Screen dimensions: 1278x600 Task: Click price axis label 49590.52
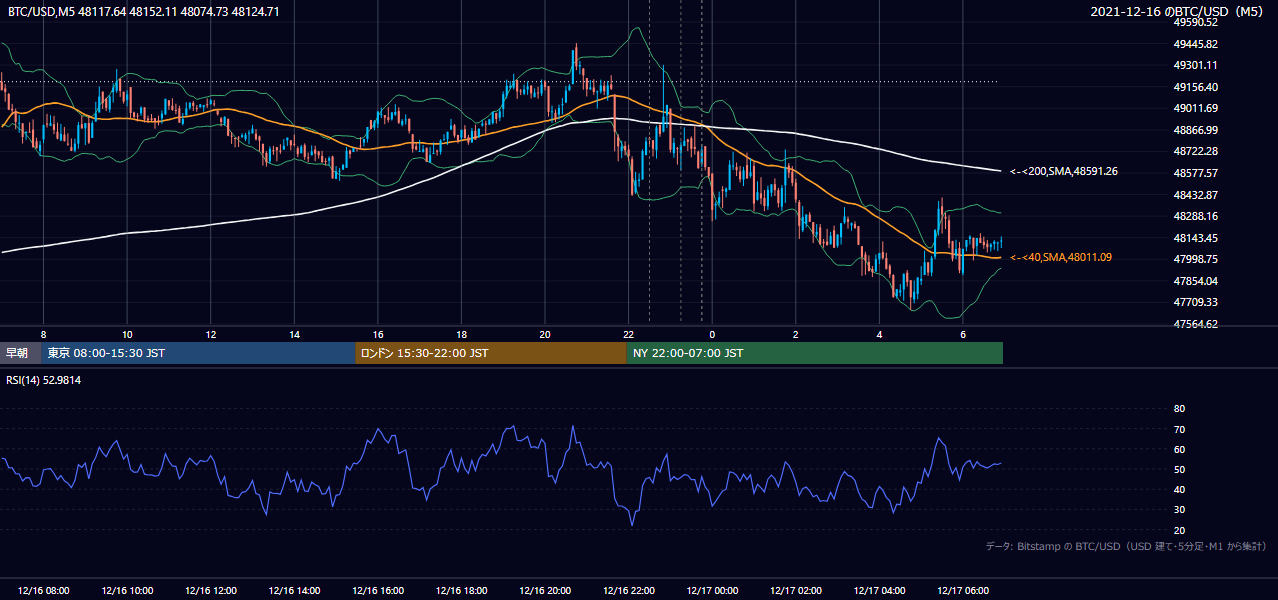1195,22
